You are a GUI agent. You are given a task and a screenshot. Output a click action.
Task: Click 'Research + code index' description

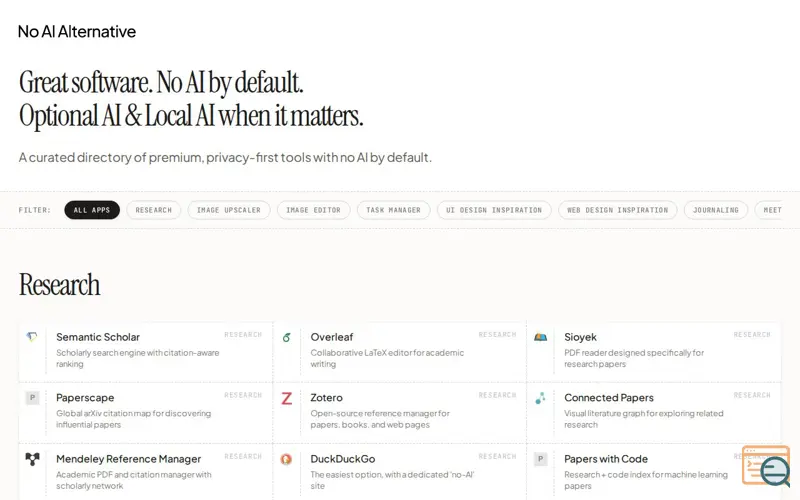[646, 480]
